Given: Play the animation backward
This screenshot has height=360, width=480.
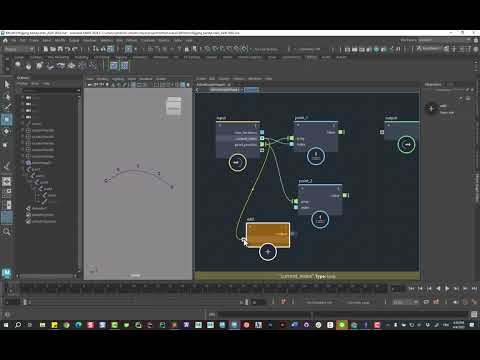Looking at the screenshot, I should pos(438,288).
